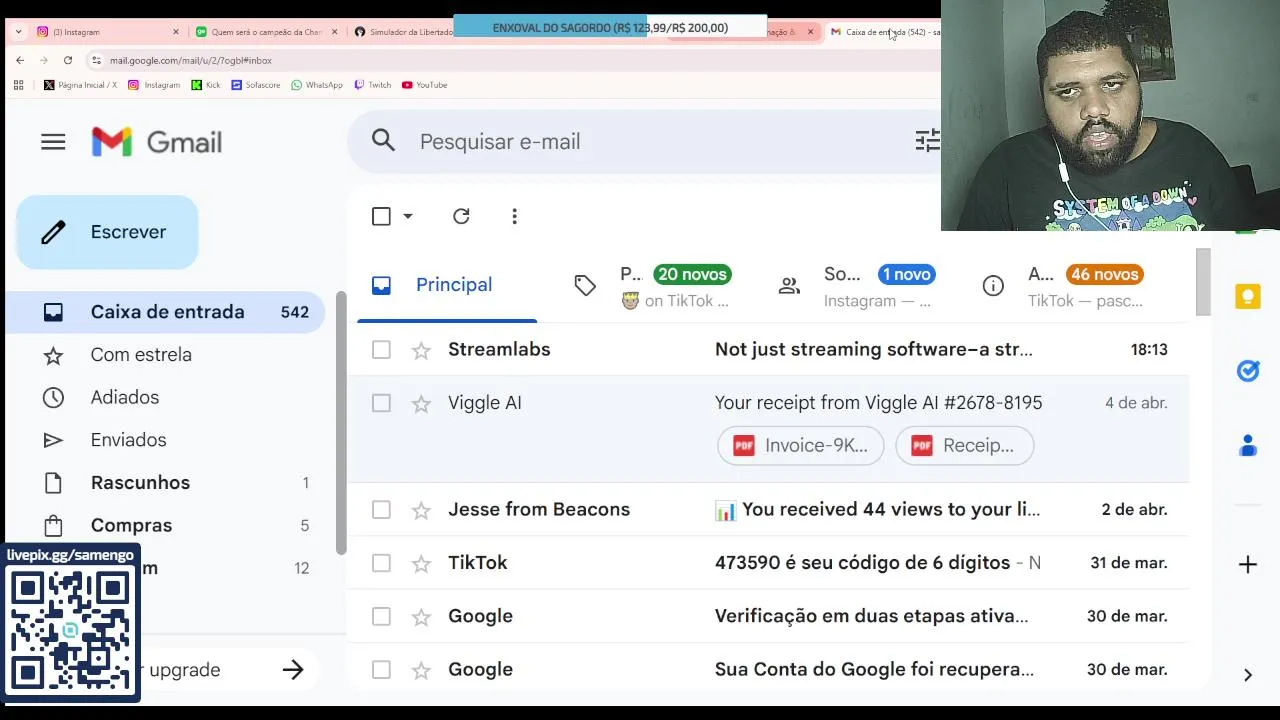Screen dimensions: 1280x720
Task: Open the browser tab list chevron
Action: pos(18,32)
